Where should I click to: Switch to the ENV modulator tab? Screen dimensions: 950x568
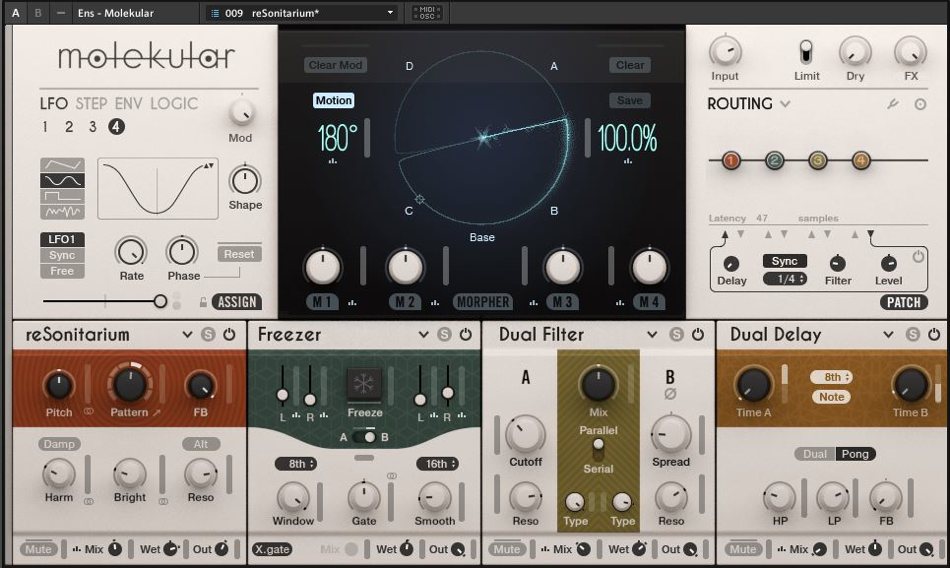pos(128,103)
